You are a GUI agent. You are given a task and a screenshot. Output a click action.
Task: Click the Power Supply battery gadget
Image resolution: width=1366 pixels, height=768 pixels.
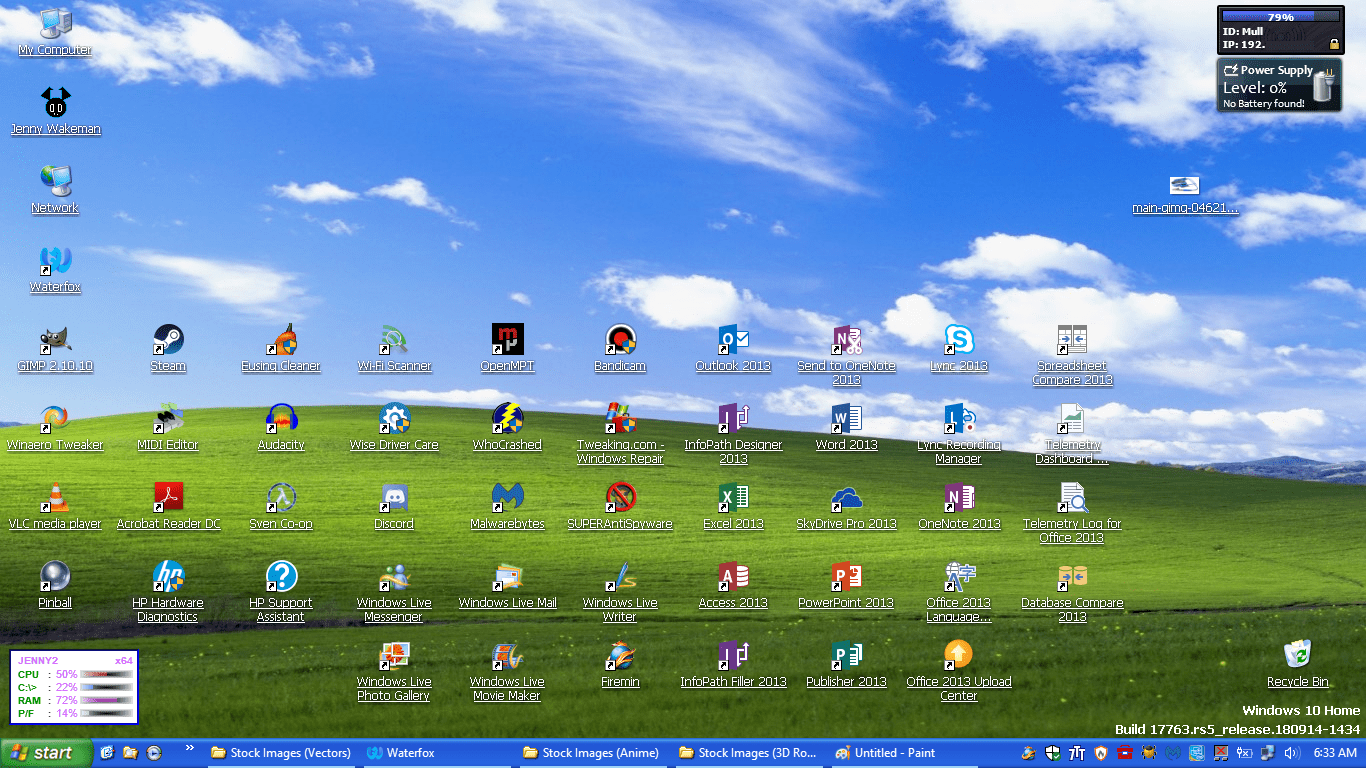point(1279,85)
